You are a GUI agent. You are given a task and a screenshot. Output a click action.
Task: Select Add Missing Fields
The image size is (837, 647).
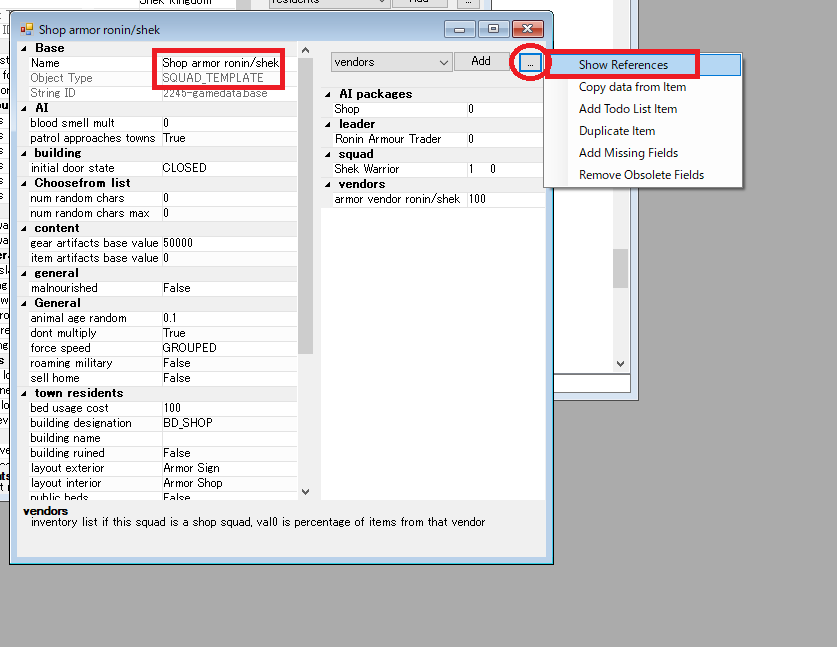[x=628, y=153]
